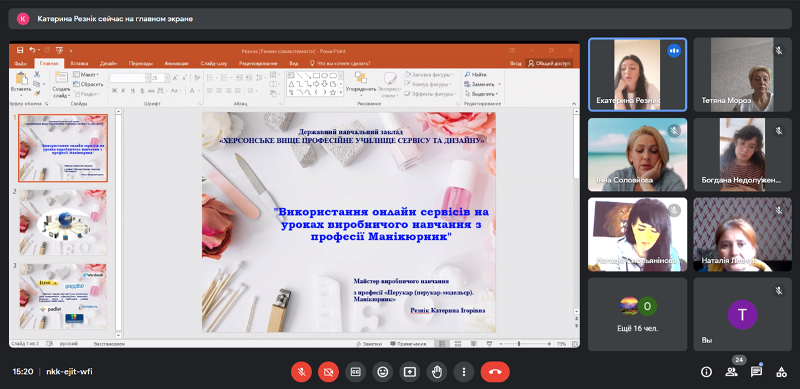
Task: Open the activities icon in Meet
Action: pos(781,372)
